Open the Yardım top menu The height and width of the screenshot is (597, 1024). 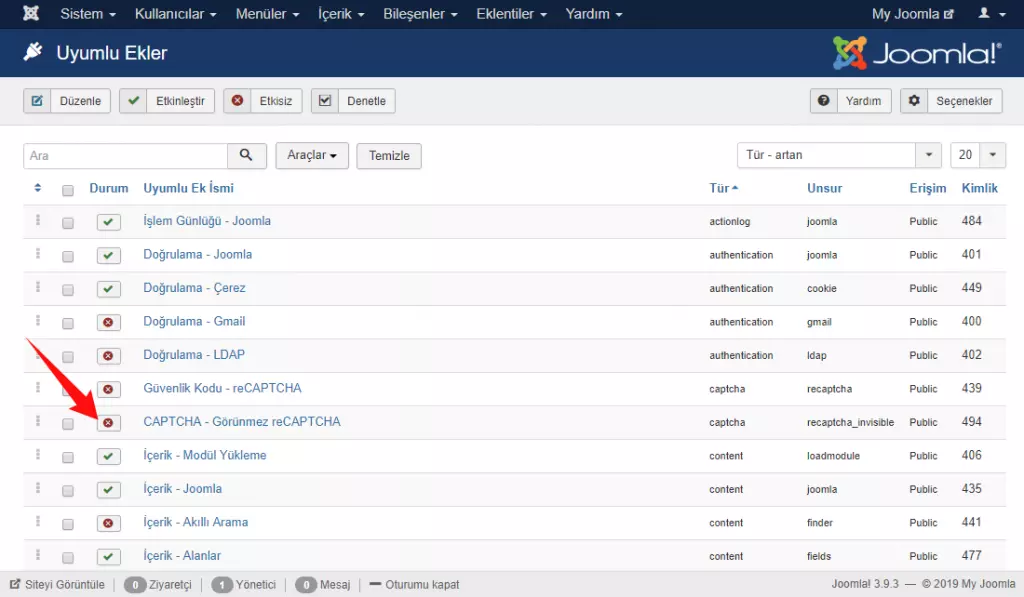594,14
